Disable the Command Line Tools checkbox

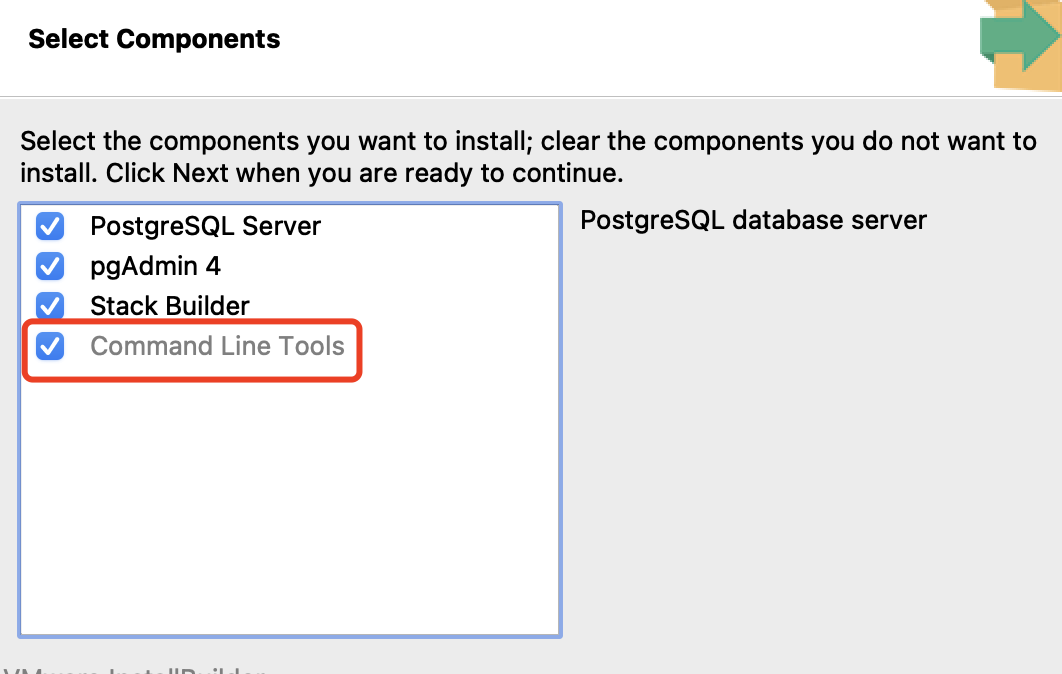pos(49,346)
